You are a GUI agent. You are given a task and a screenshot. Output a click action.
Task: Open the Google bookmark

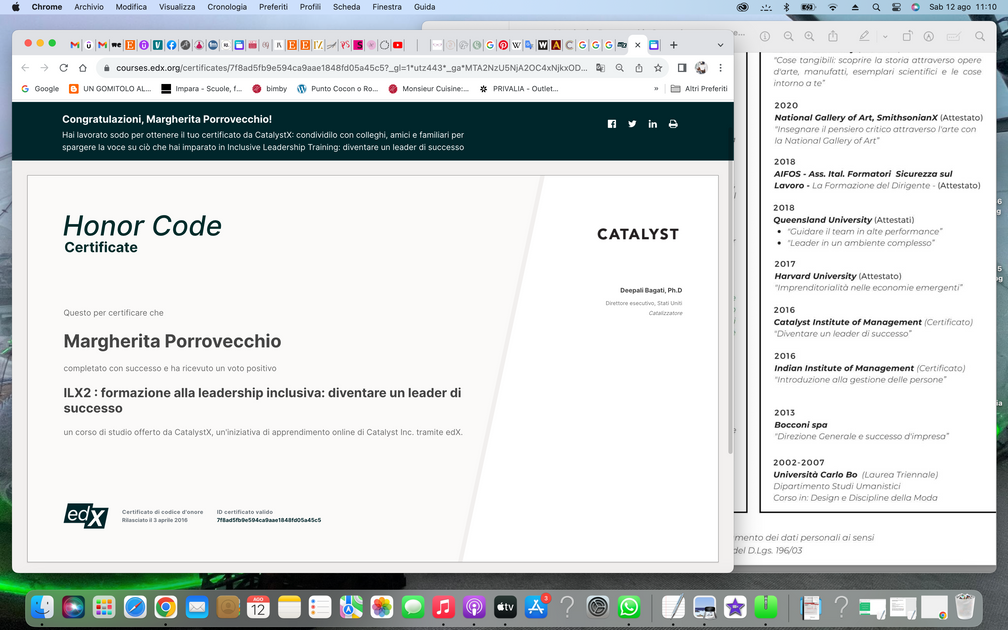[40, 89]
